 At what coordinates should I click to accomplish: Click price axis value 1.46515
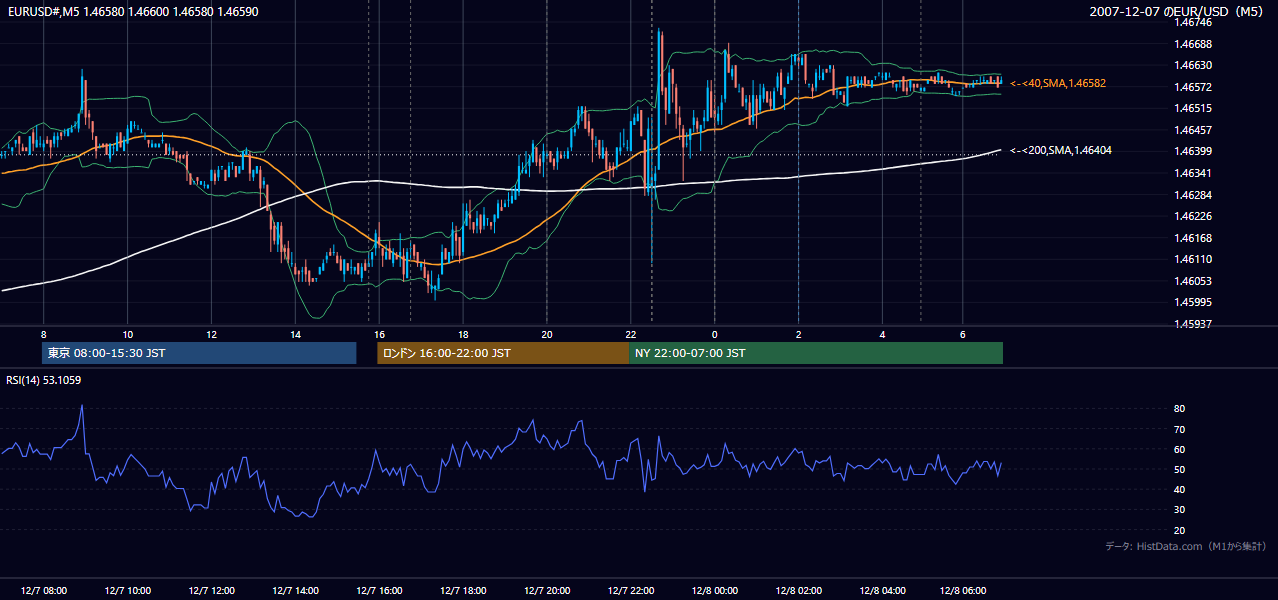coord(1192,108)
